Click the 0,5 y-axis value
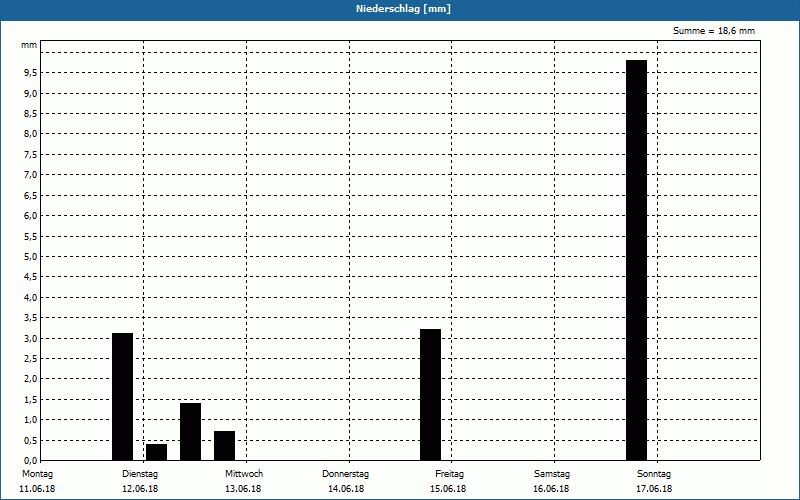 click(x=30, y=440)
